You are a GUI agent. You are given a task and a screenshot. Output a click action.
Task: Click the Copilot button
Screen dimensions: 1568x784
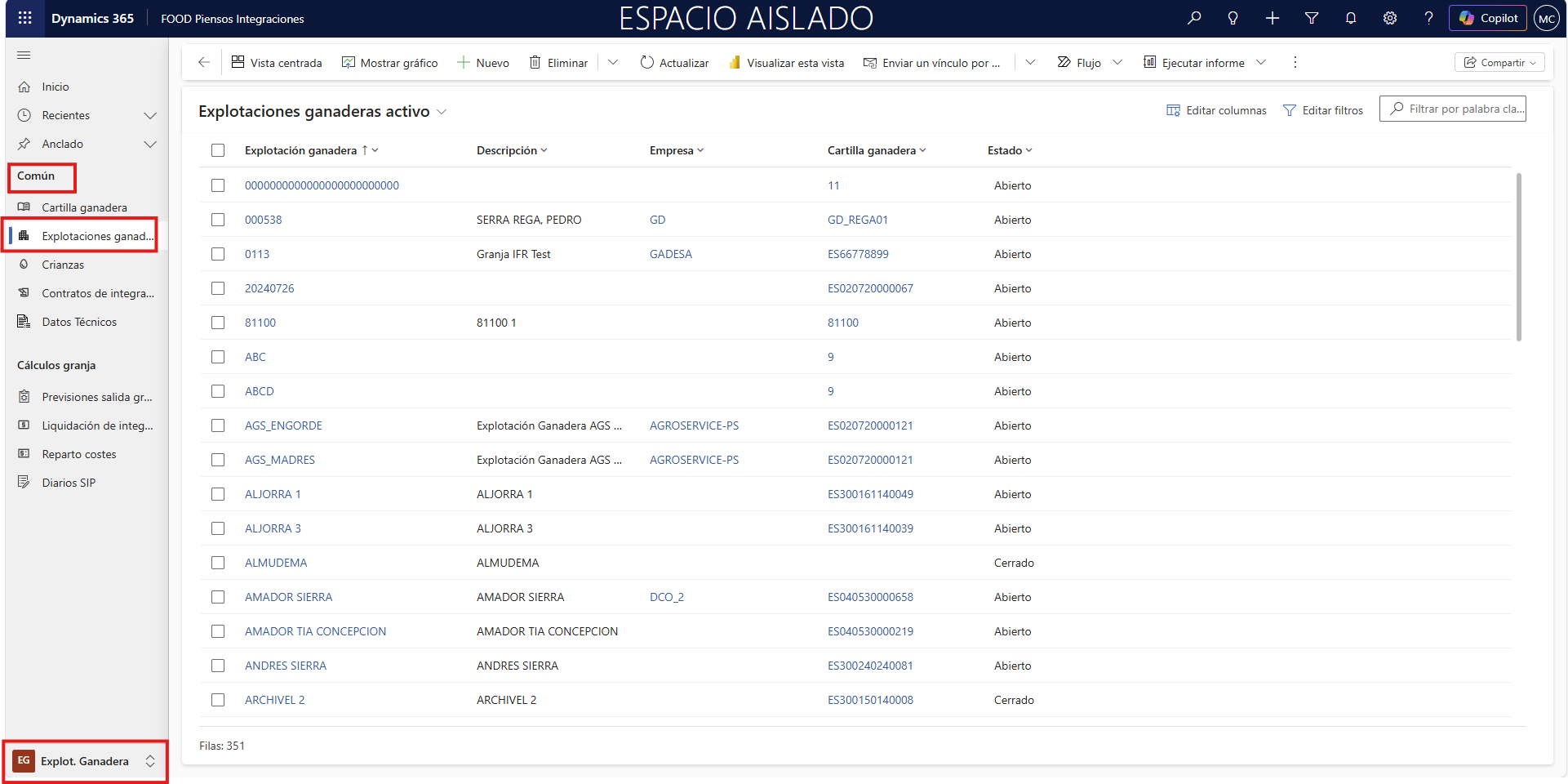point(1487,18)
